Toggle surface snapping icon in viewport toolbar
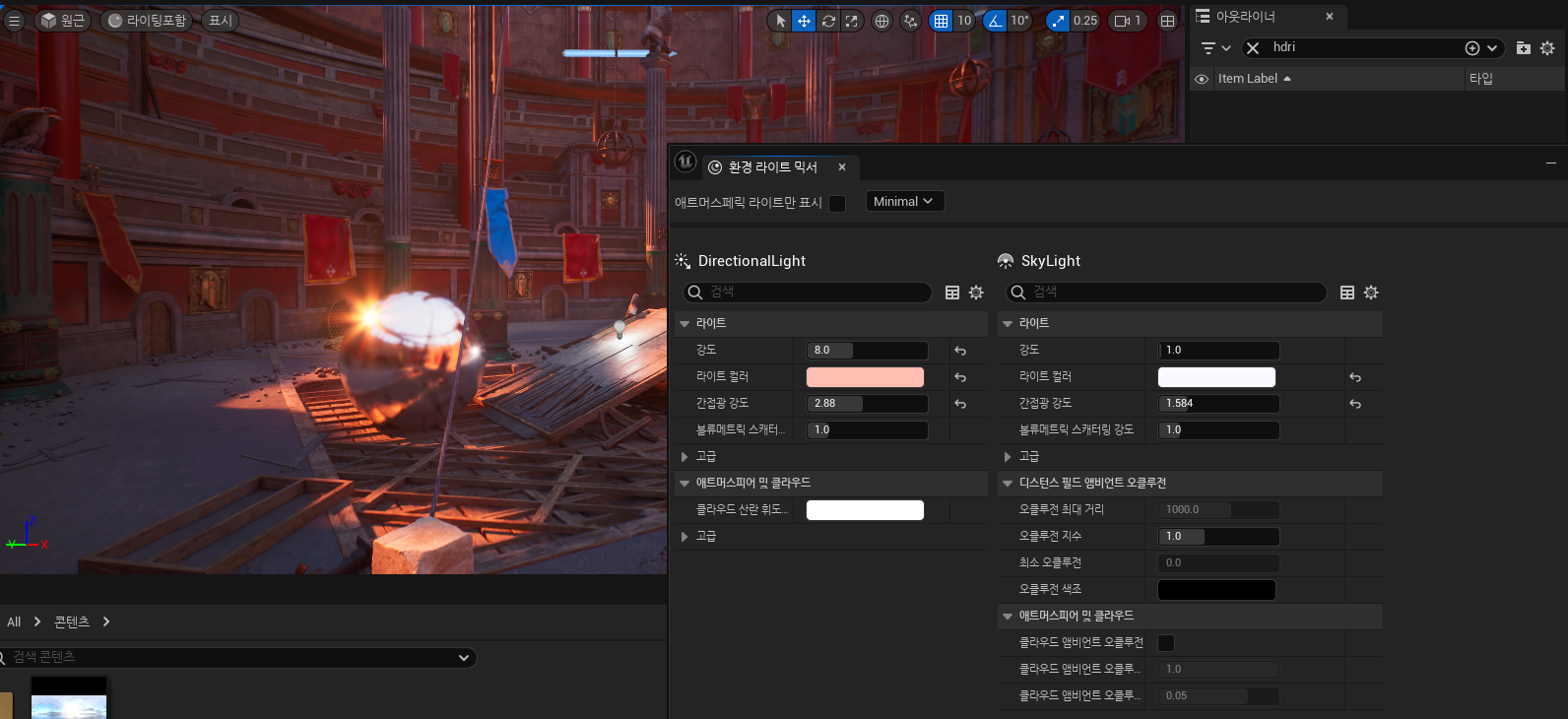 pos(910,21)
